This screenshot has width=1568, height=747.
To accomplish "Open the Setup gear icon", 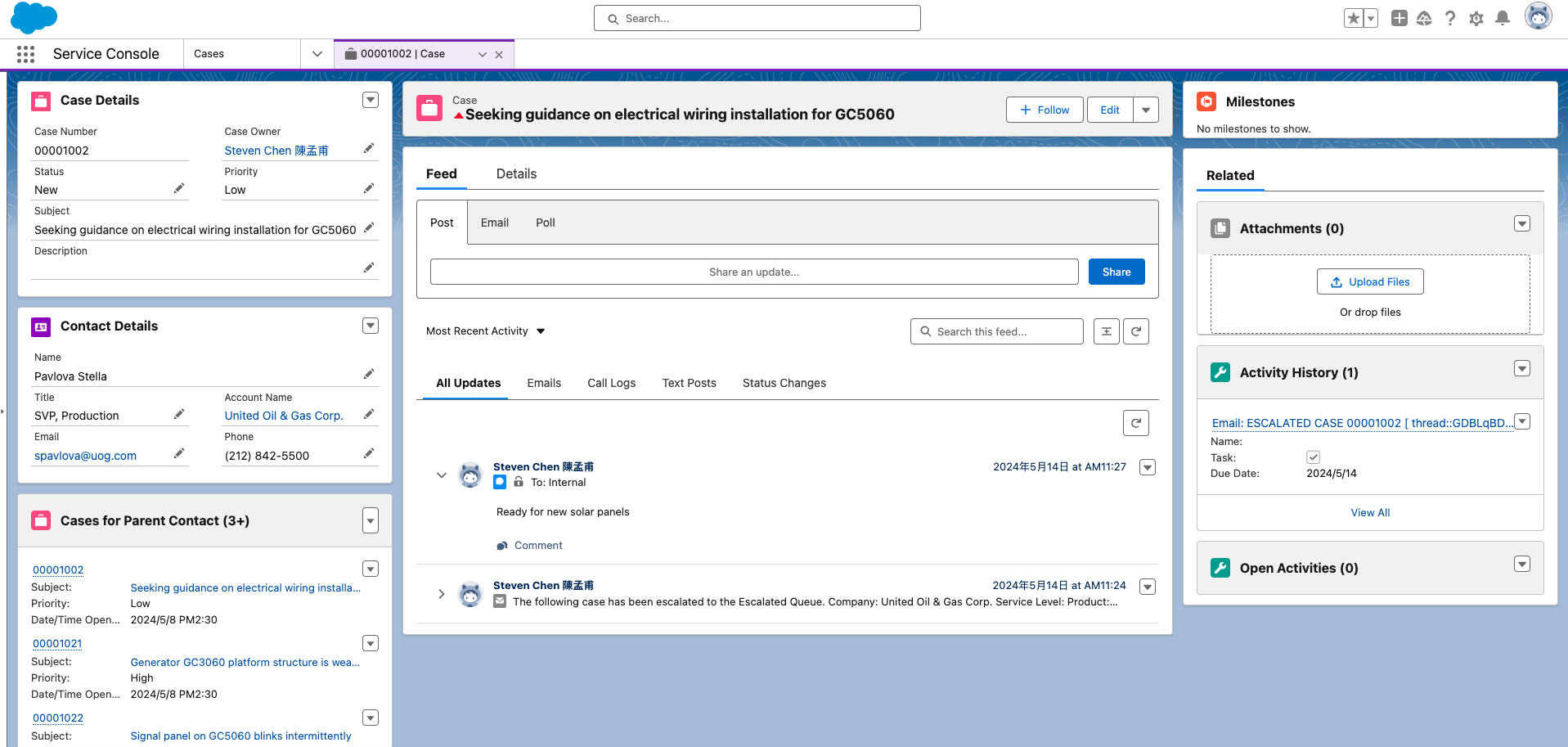I will [x=1476, y=18].
